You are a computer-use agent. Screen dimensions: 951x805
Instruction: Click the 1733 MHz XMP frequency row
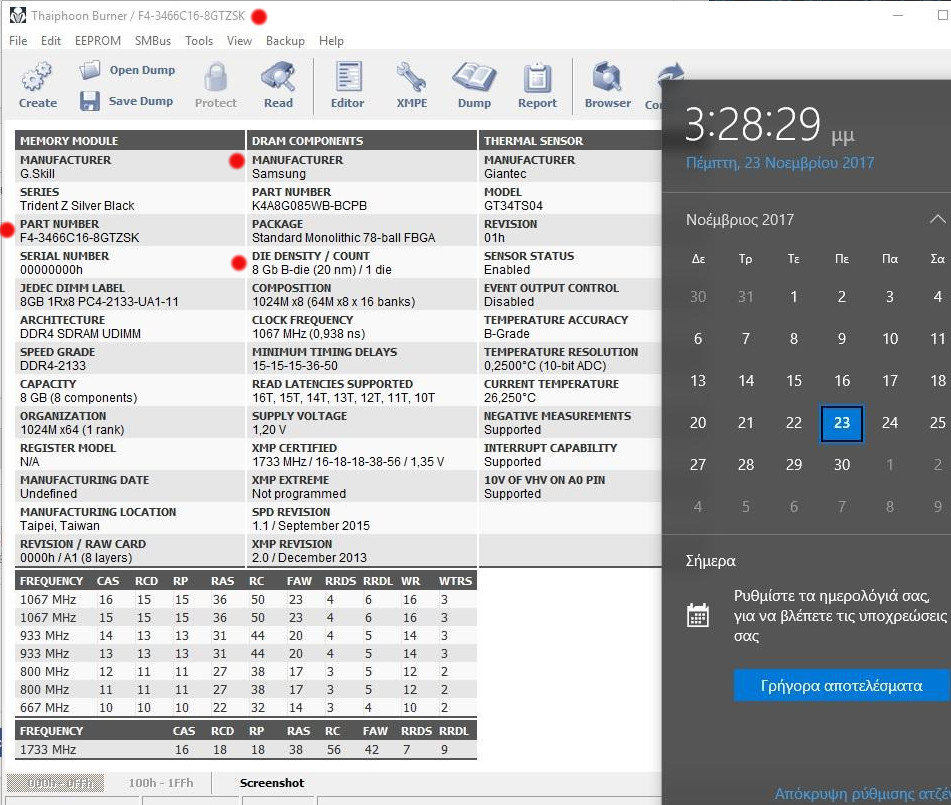[x=246, y=750]
